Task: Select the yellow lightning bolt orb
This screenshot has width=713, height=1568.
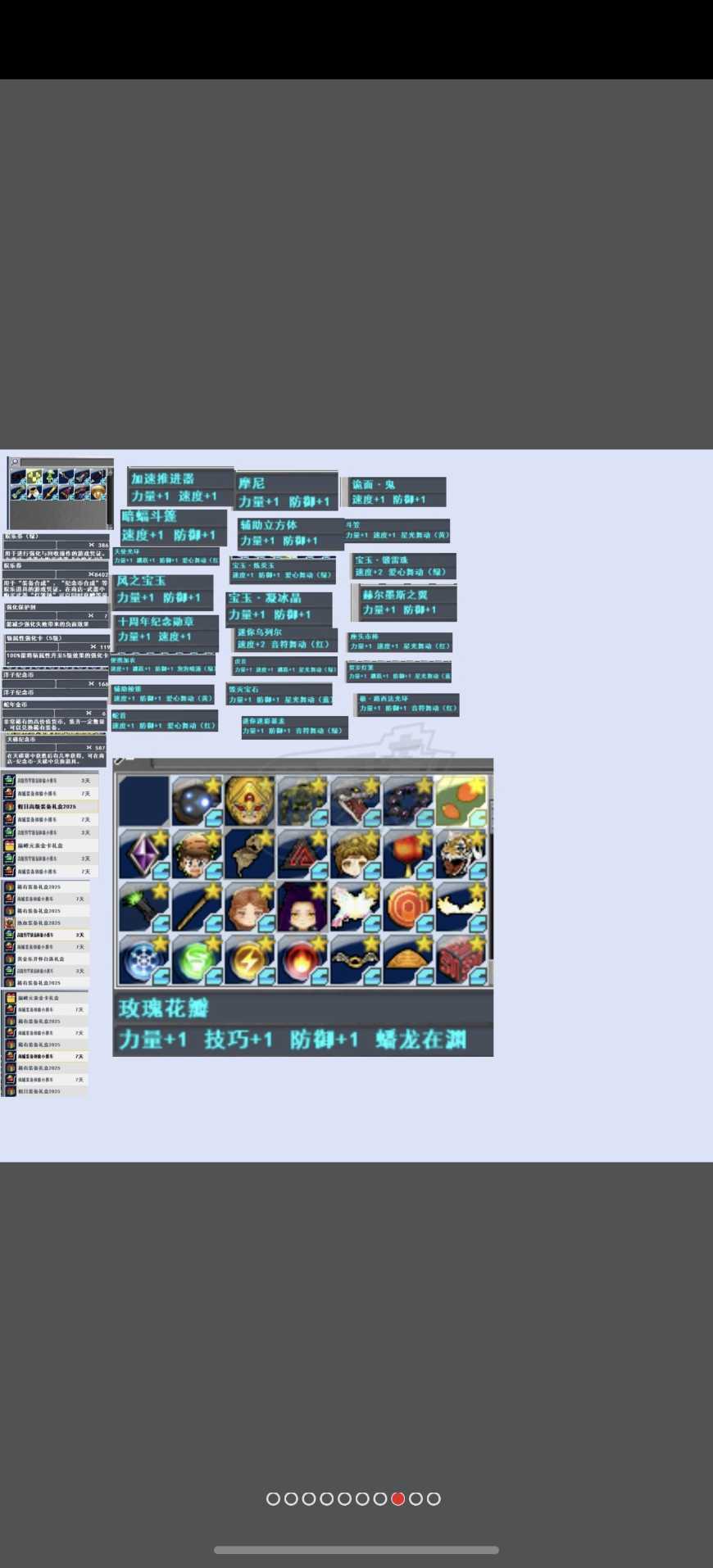Action: point(249,958)
